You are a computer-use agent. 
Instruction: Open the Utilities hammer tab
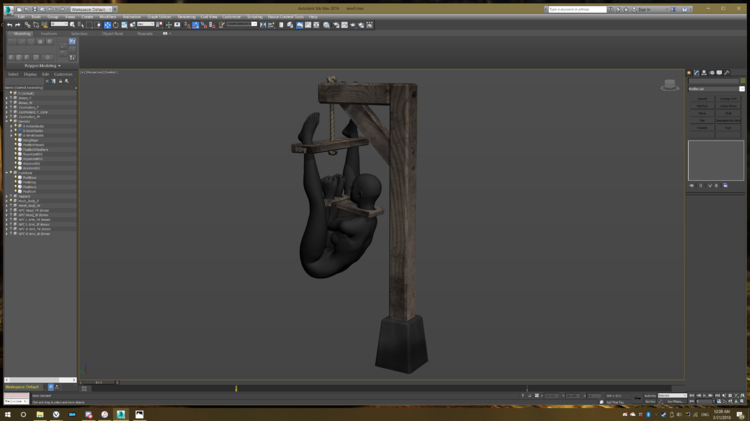point(727,73)
